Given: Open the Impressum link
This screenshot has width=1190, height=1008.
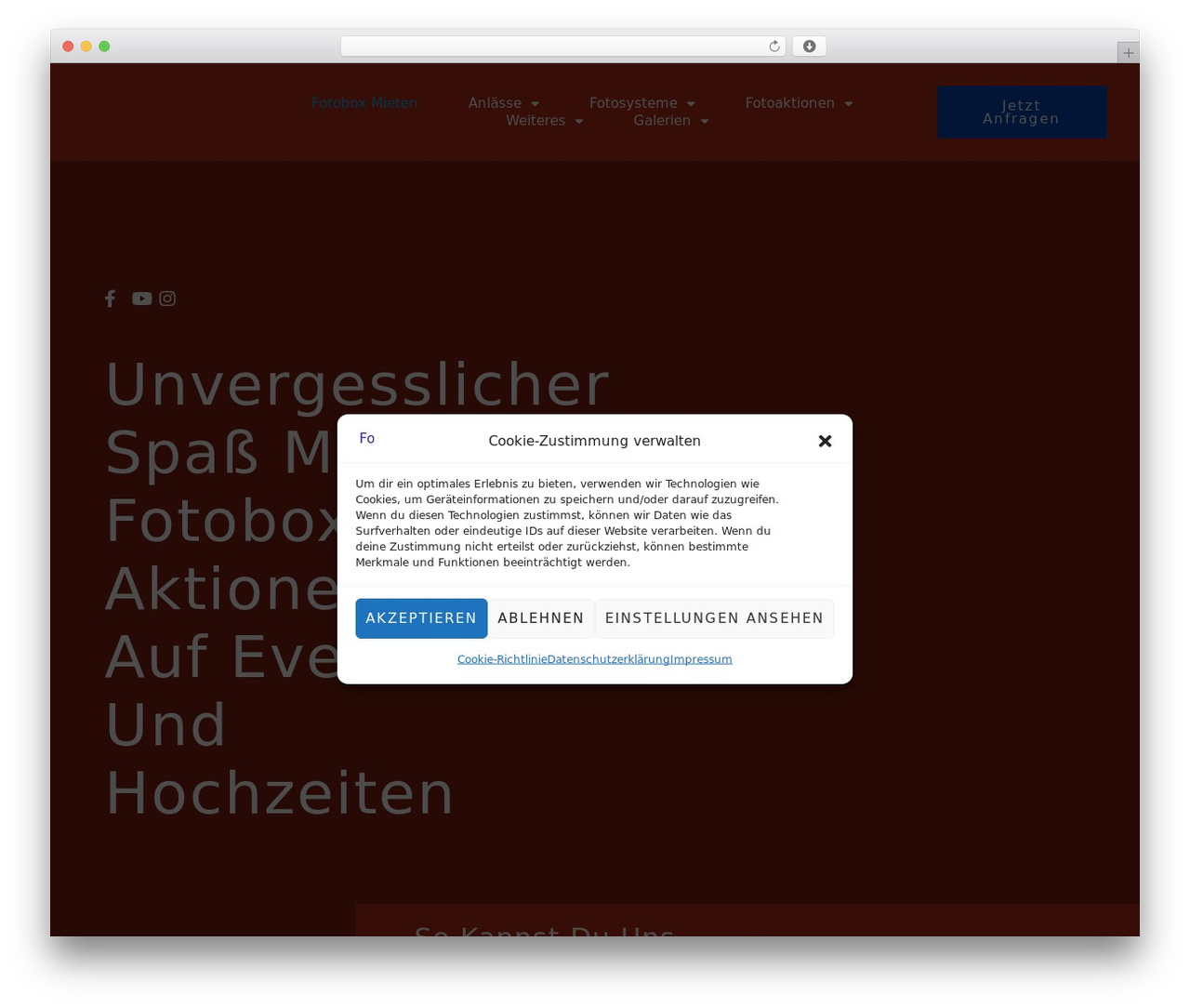Looking at the screenshot, I should (701, 659).
